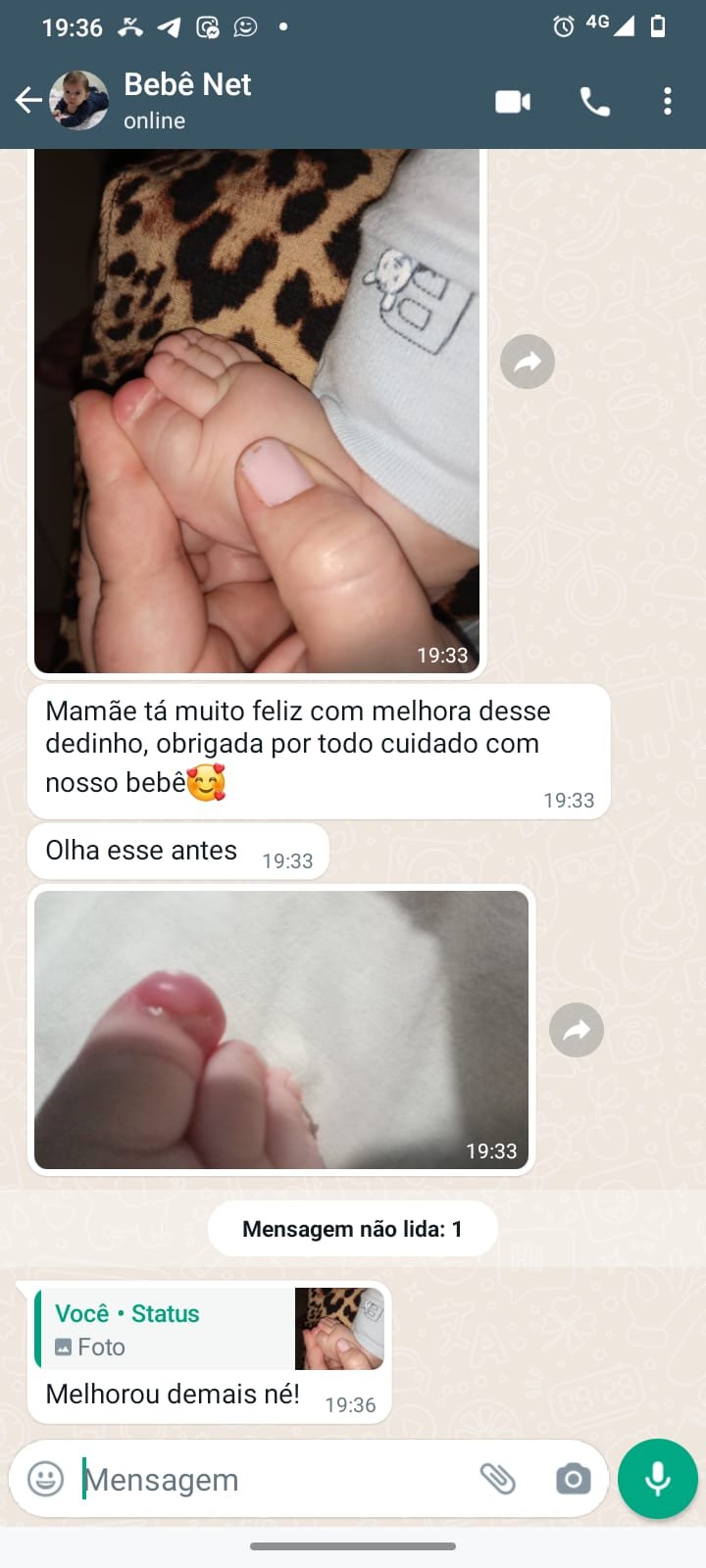Tap the 'Mamãe tá muito feliz' message
This screenshot has height=1568, width=706.
319,752
